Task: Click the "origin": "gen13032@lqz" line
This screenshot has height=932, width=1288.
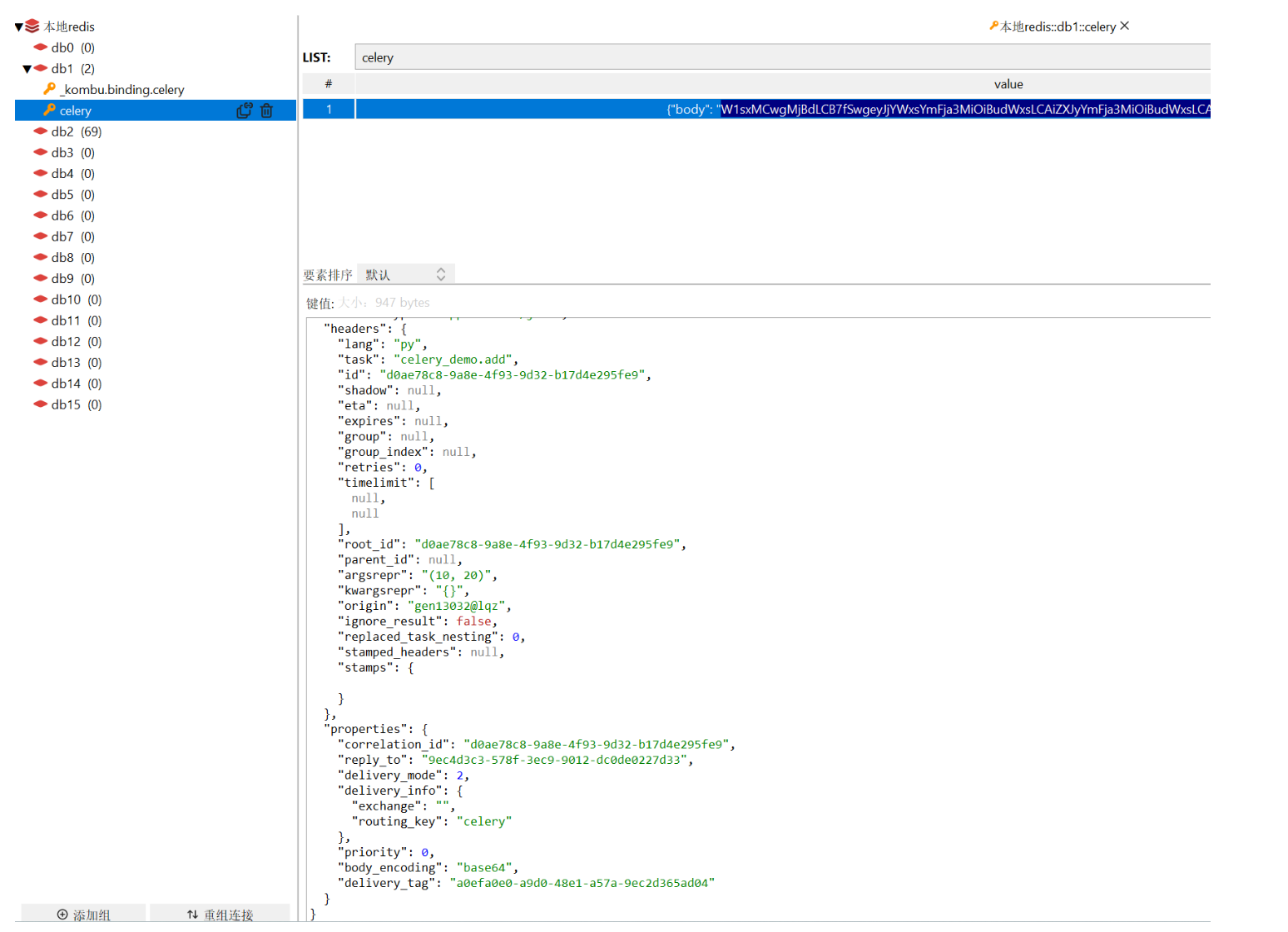Action: [425, 606]
